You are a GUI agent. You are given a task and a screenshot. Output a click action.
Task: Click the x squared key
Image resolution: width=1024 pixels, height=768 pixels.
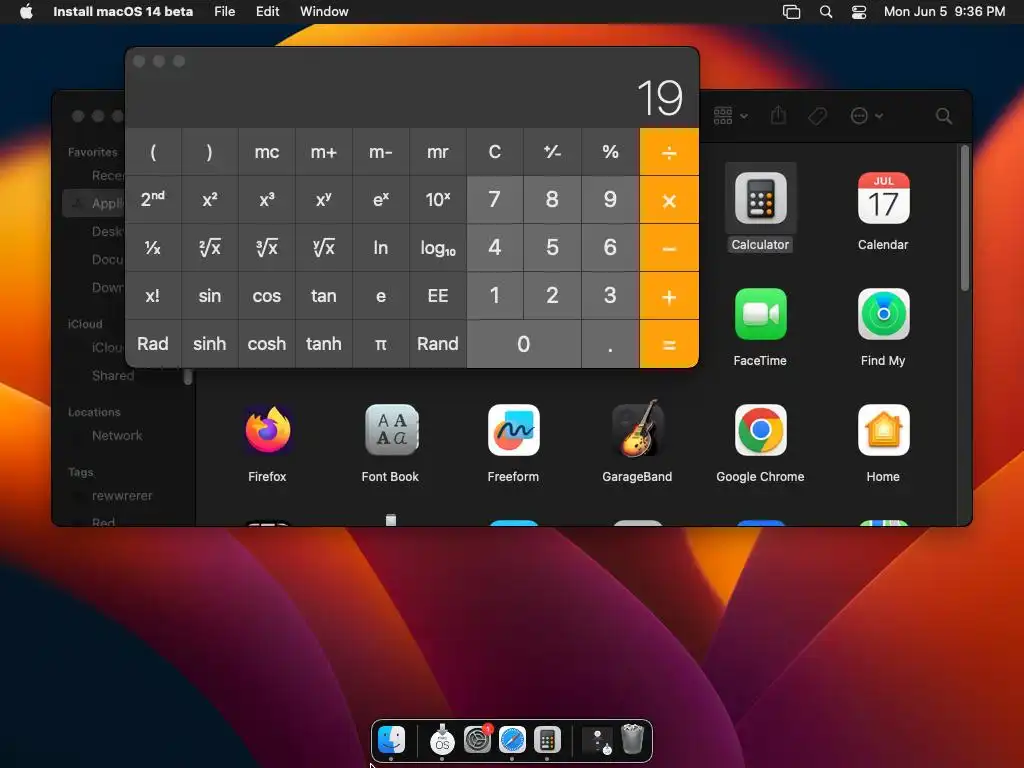210,199
